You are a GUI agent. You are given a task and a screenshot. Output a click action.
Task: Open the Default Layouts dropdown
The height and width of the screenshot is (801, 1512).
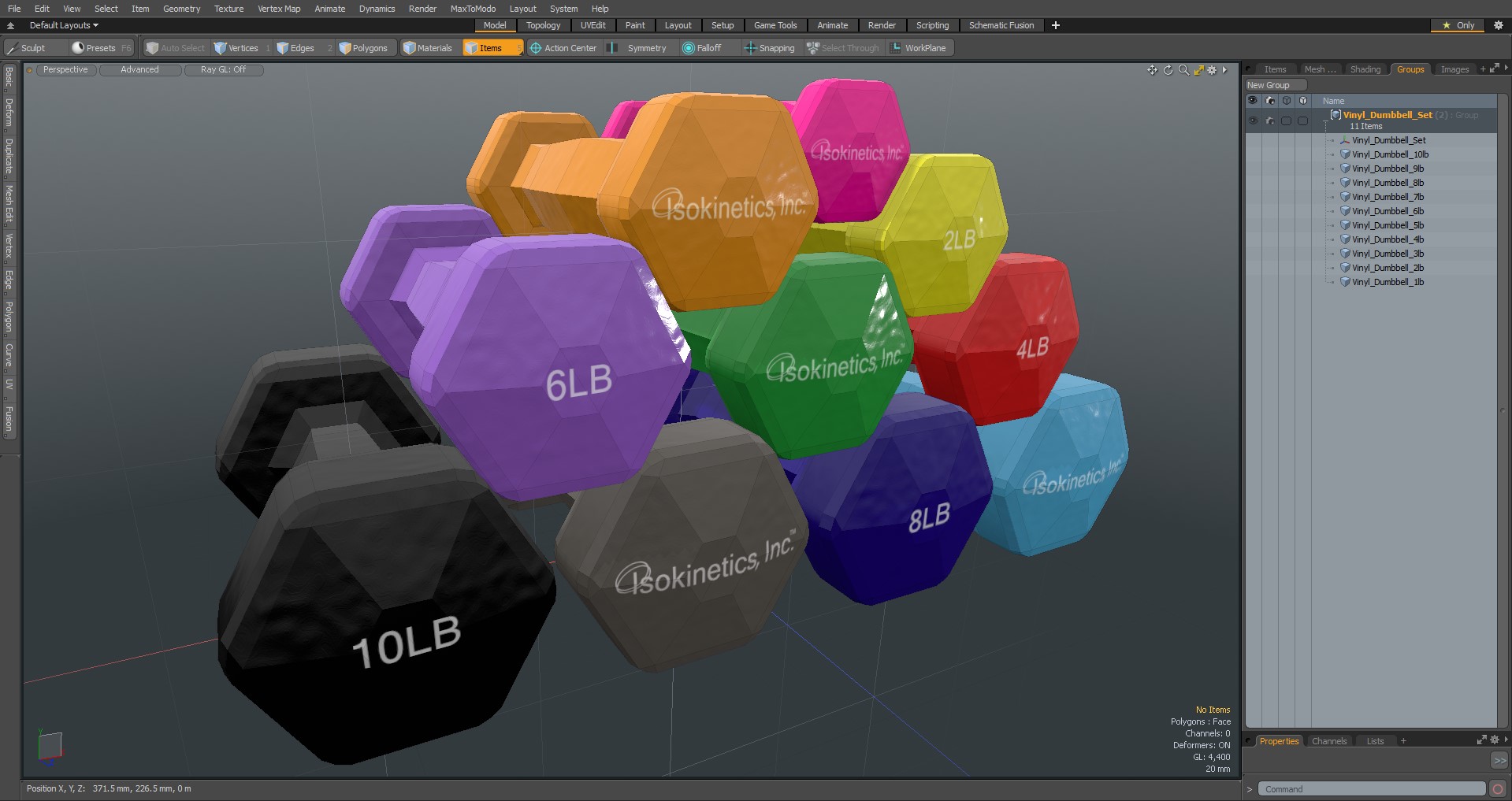pos(63,25)
